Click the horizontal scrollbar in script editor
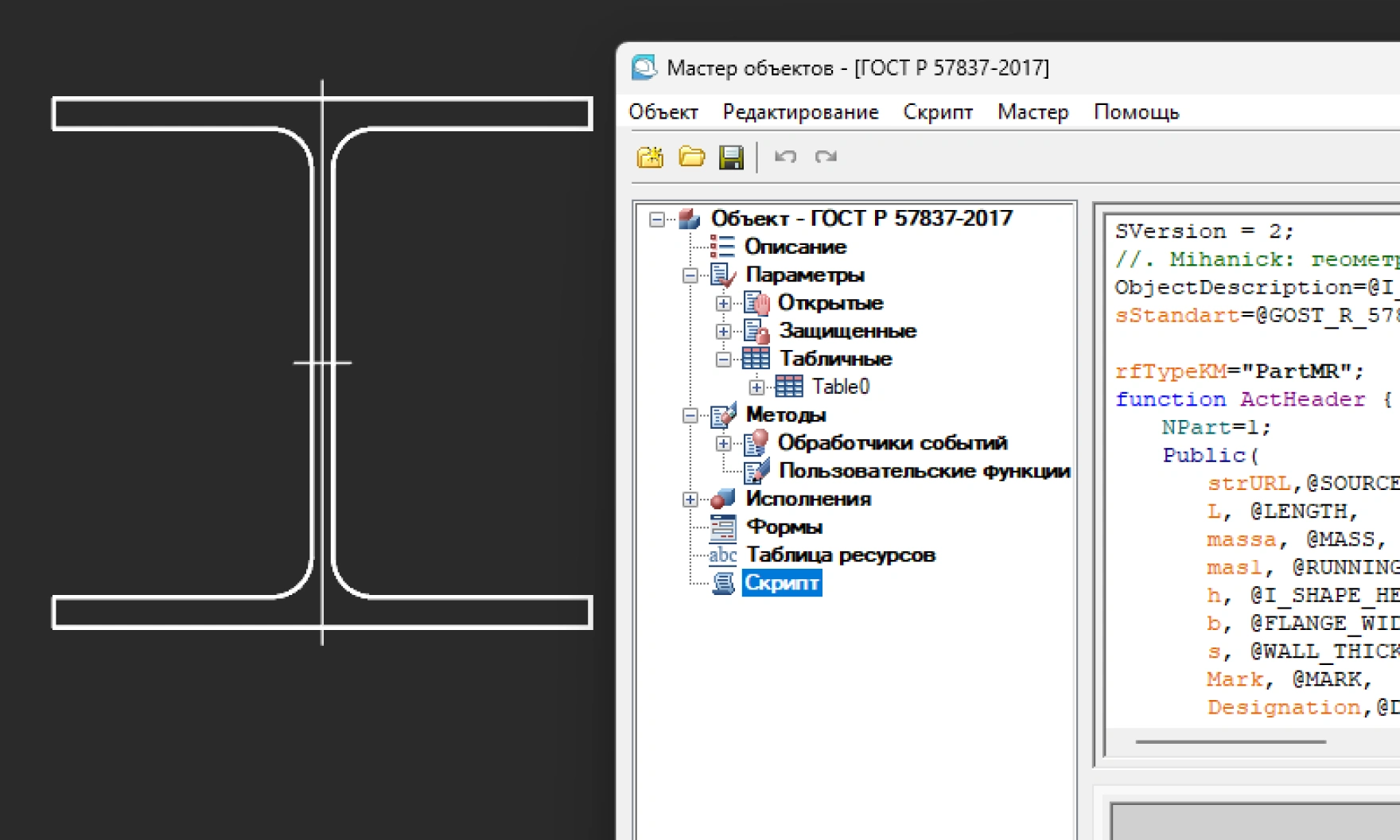The image size is (1400, 840). 1230,741
